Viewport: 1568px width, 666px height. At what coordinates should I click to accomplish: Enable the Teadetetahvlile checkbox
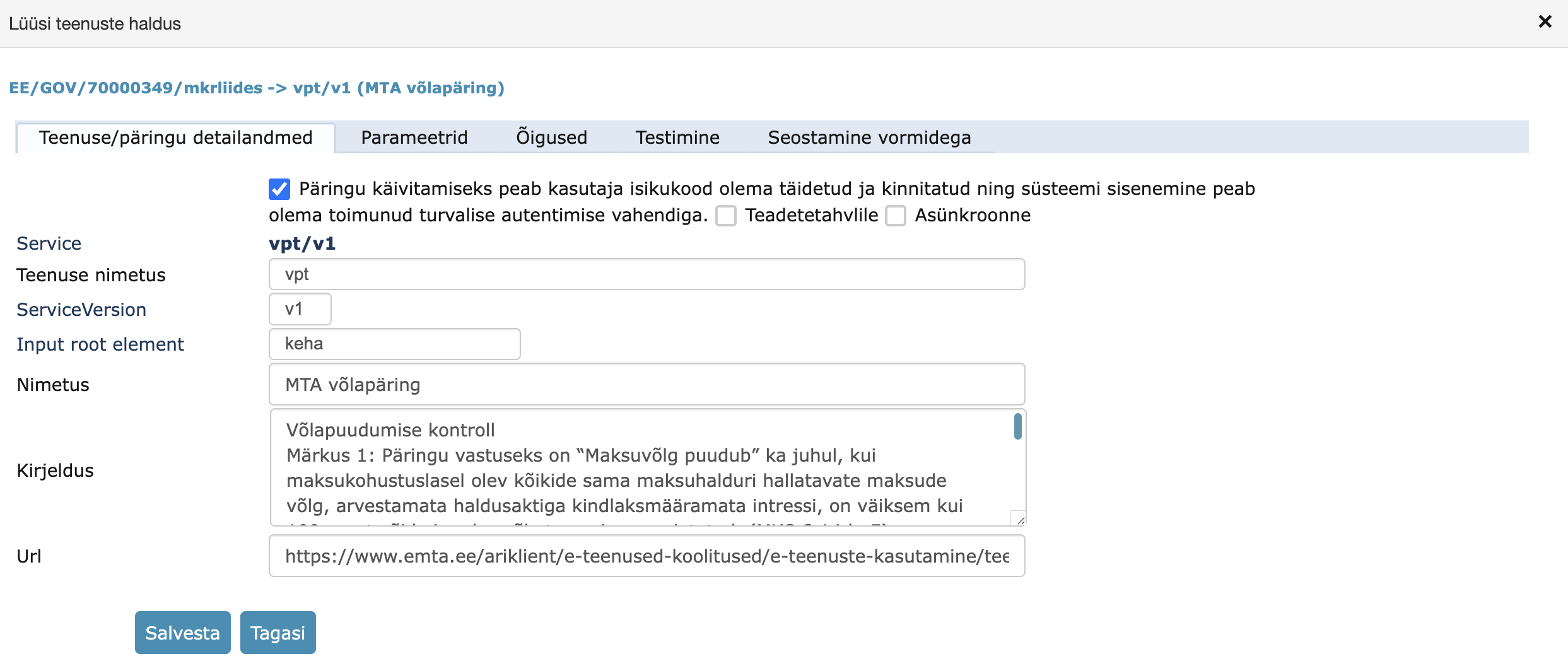(x=726, y=216)
